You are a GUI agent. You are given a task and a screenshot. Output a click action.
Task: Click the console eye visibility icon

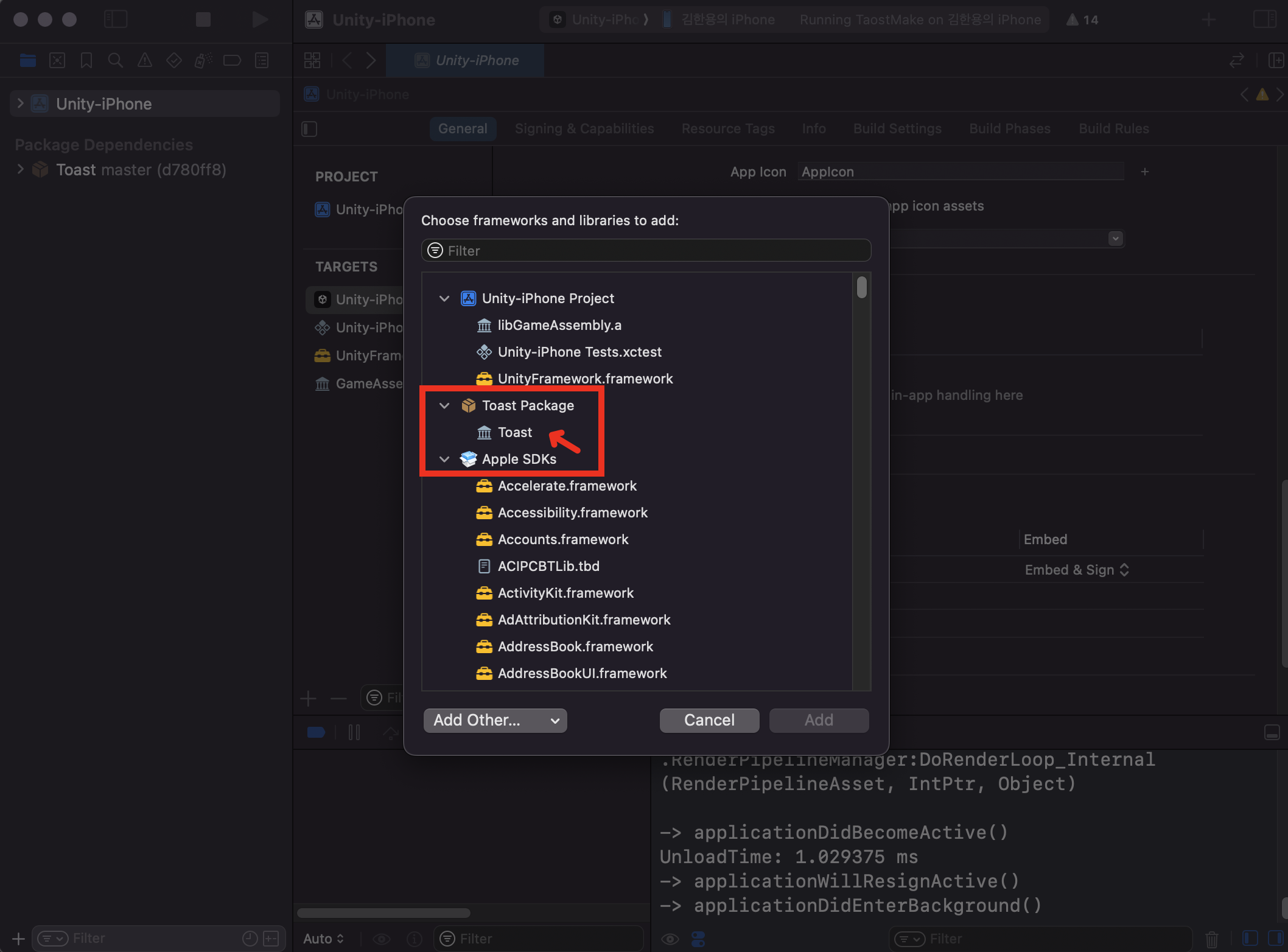coord(670,939)
